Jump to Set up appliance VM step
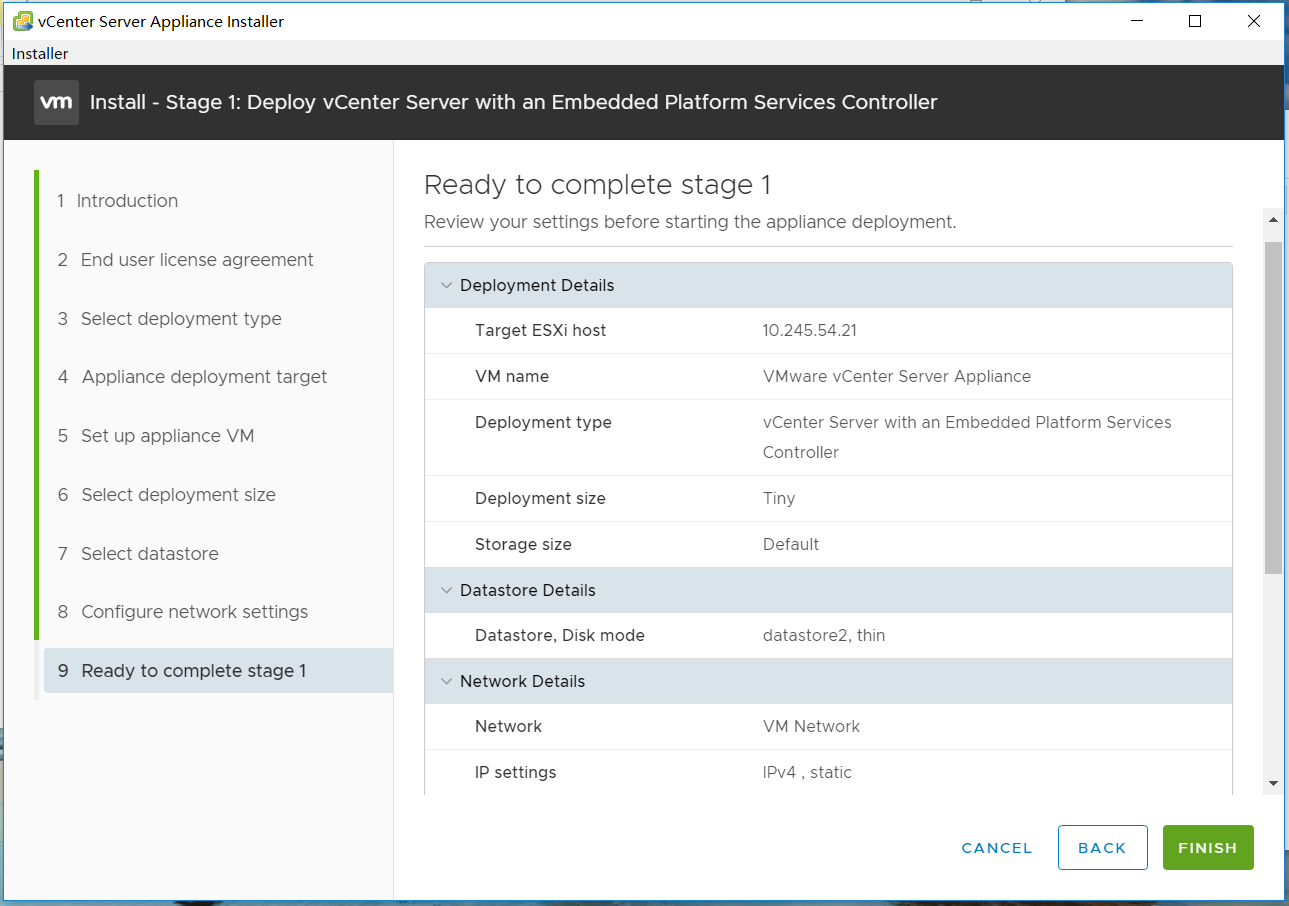1289x906 pixels. coord(156,436)
